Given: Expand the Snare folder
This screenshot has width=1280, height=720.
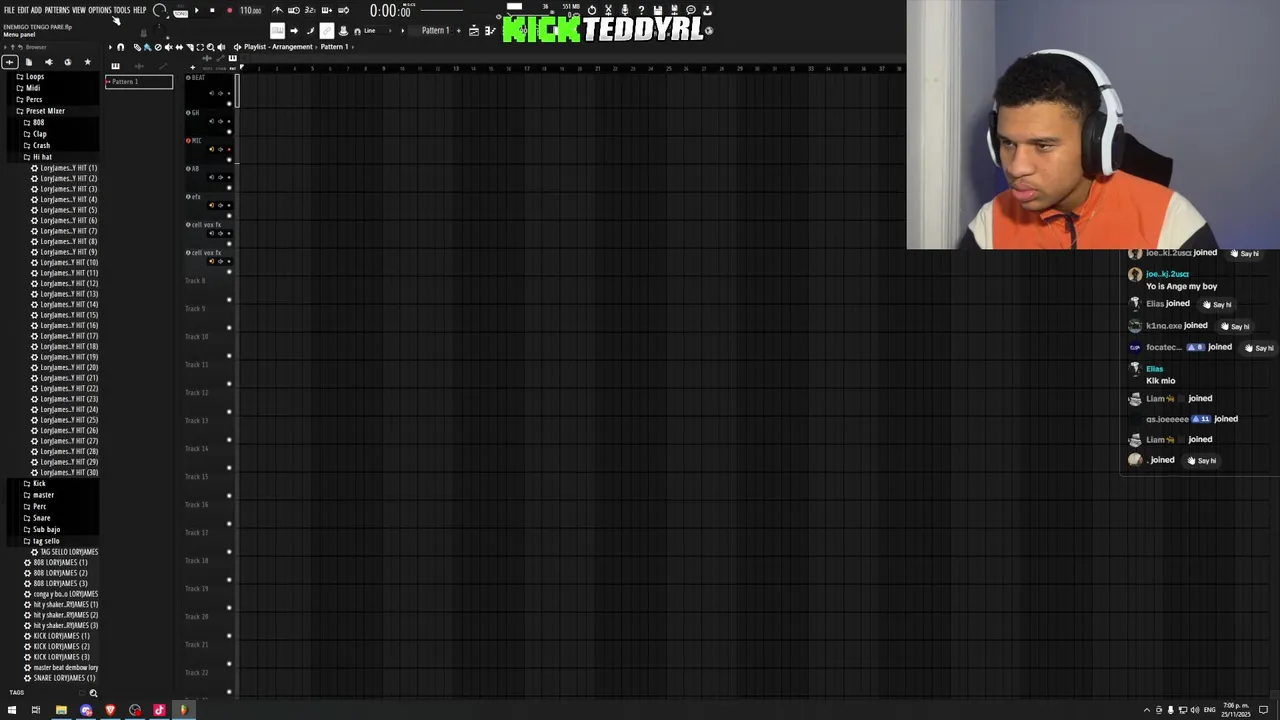Looking at the screenshot, I should coord(41,518).
